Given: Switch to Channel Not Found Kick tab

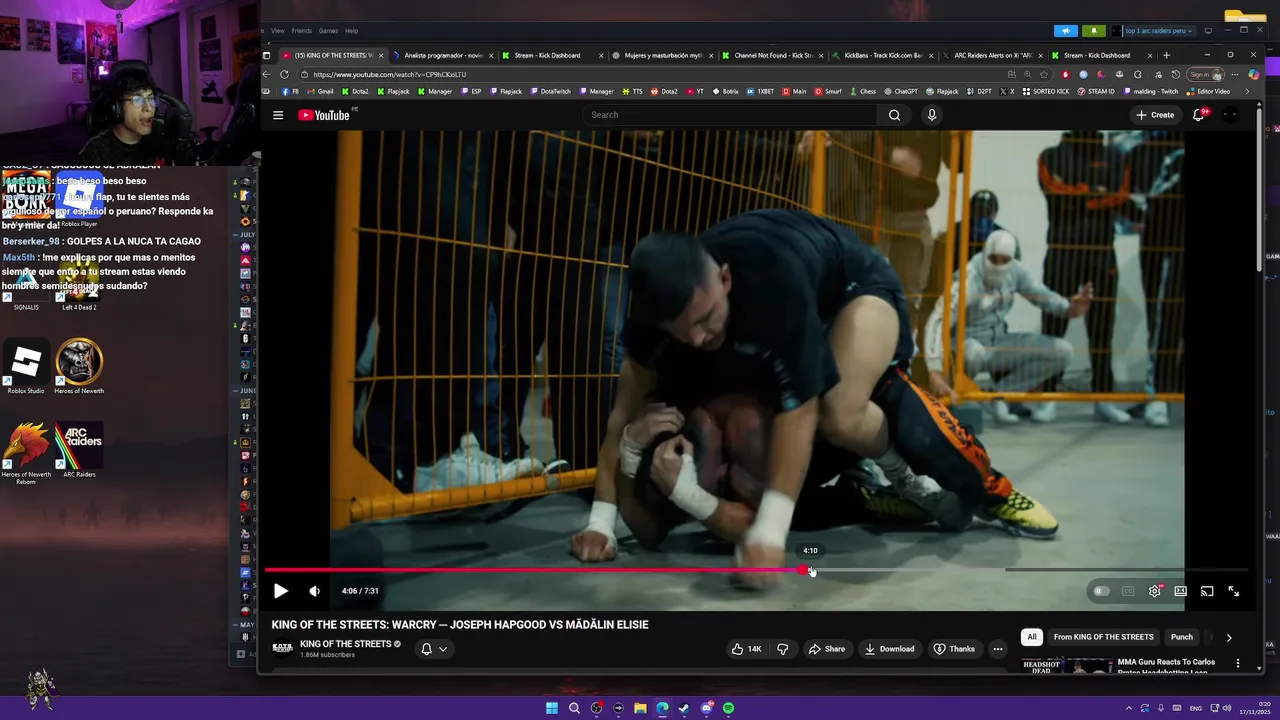Looking at the screenshot, I should point(772,56).
